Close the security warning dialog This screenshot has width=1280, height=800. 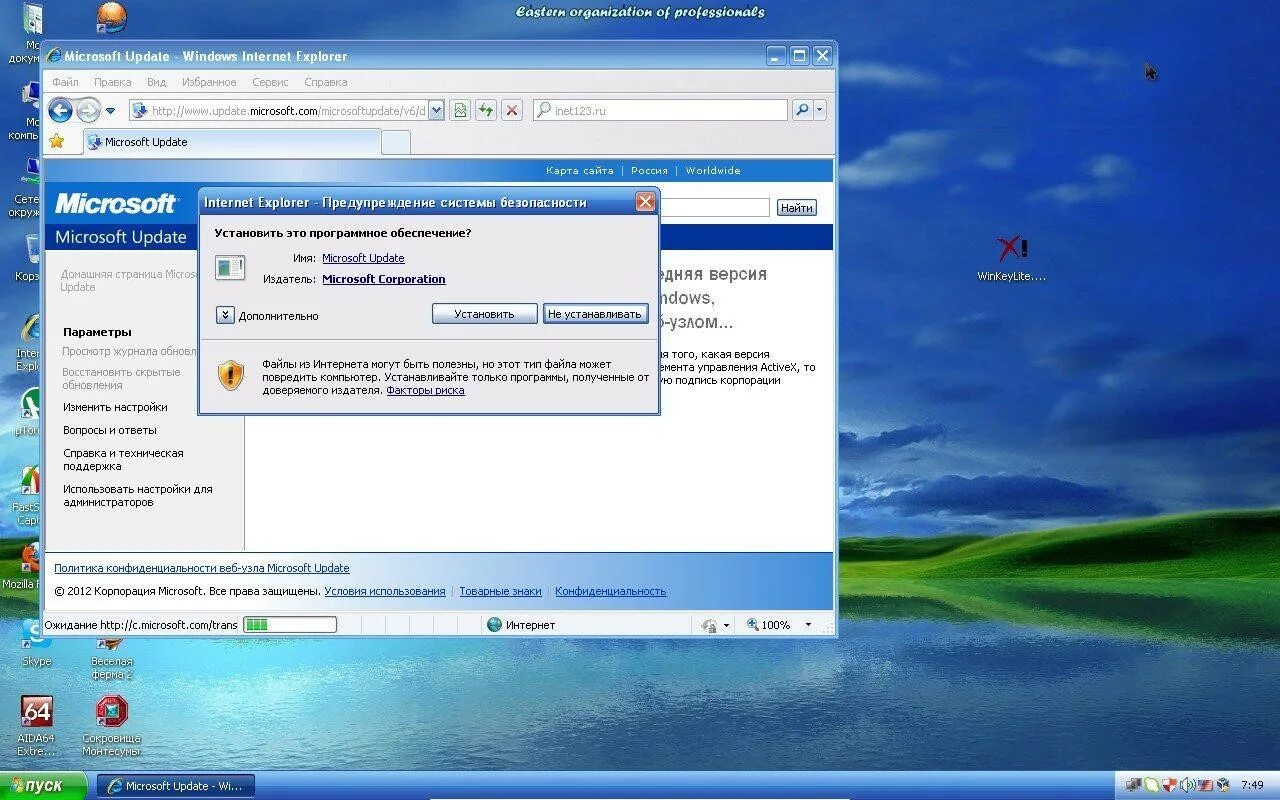click(645, 202)
